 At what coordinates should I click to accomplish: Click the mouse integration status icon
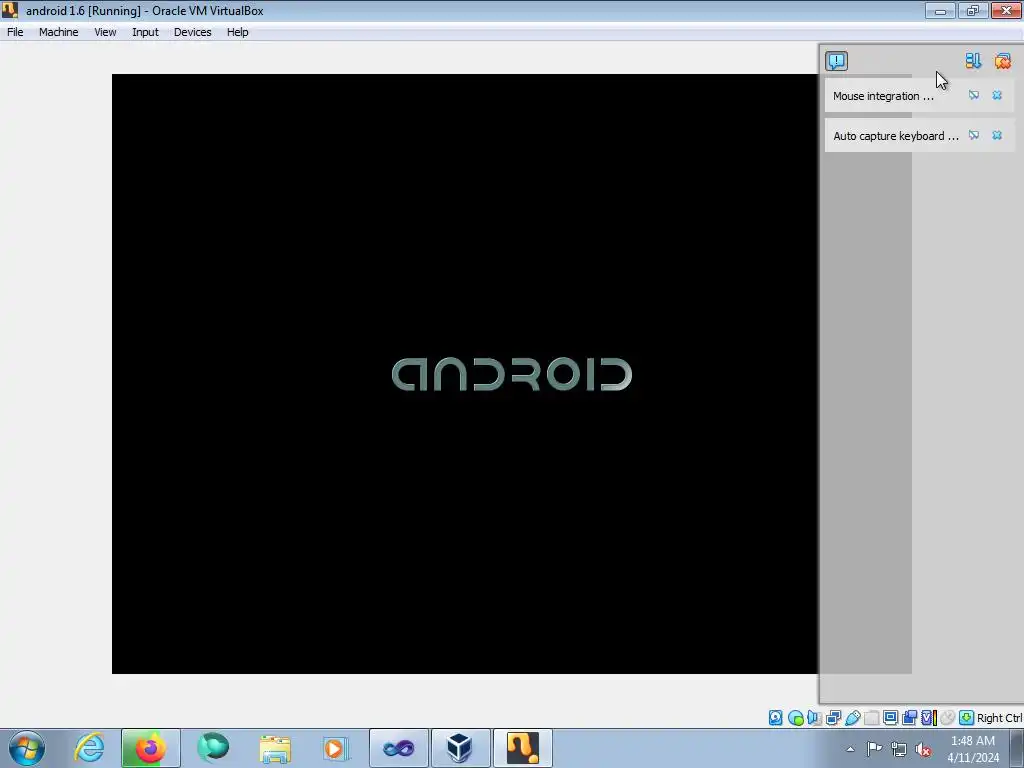click(948, 718)
